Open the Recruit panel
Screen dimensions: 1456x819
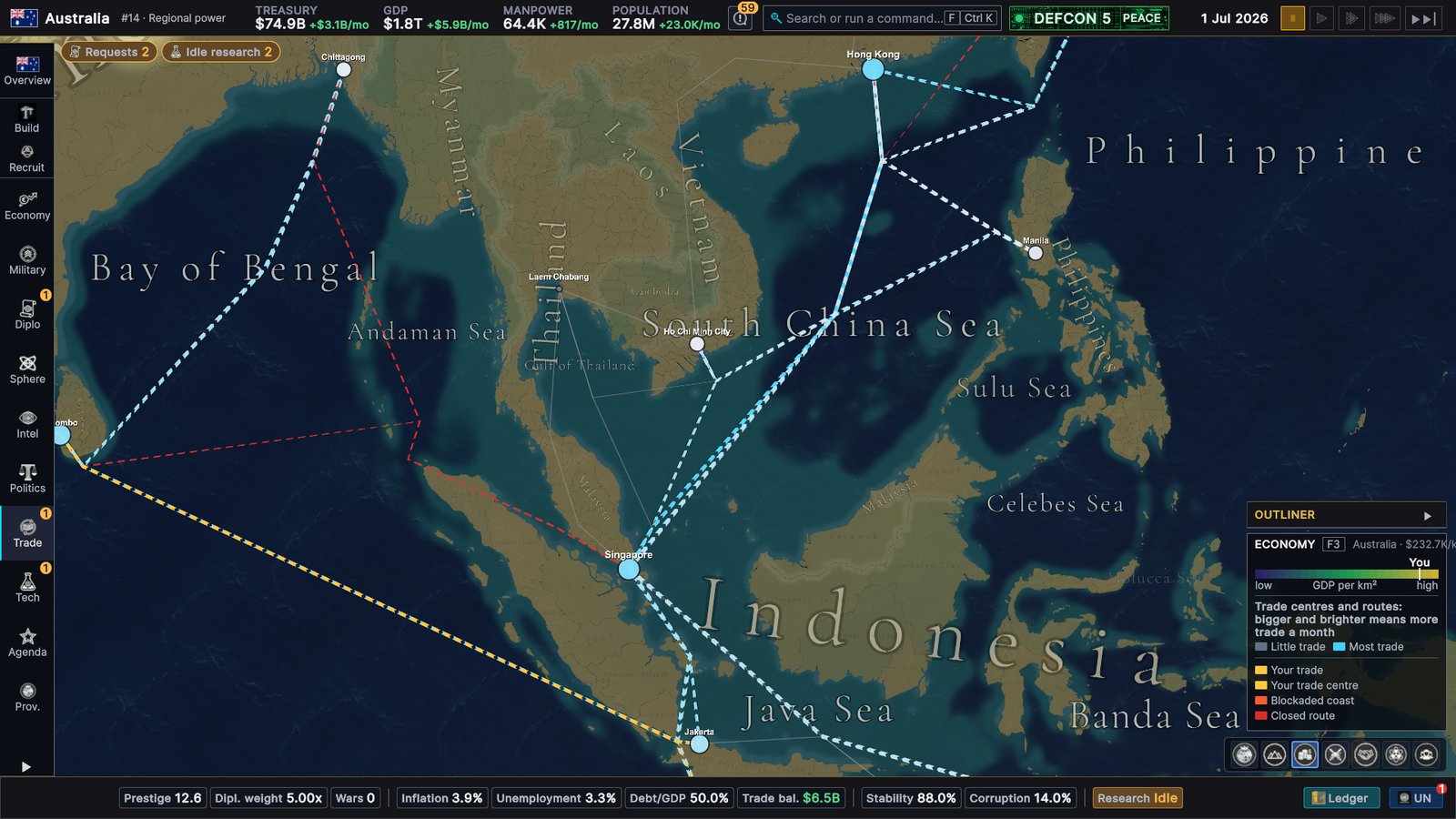coord(27,158)
